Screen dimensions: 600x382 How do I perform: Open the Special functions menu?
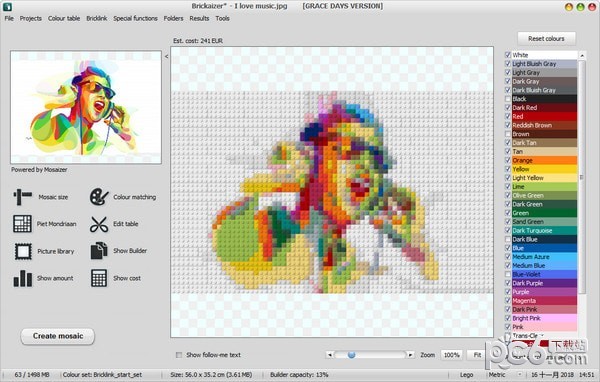click(x=135, y=18)
